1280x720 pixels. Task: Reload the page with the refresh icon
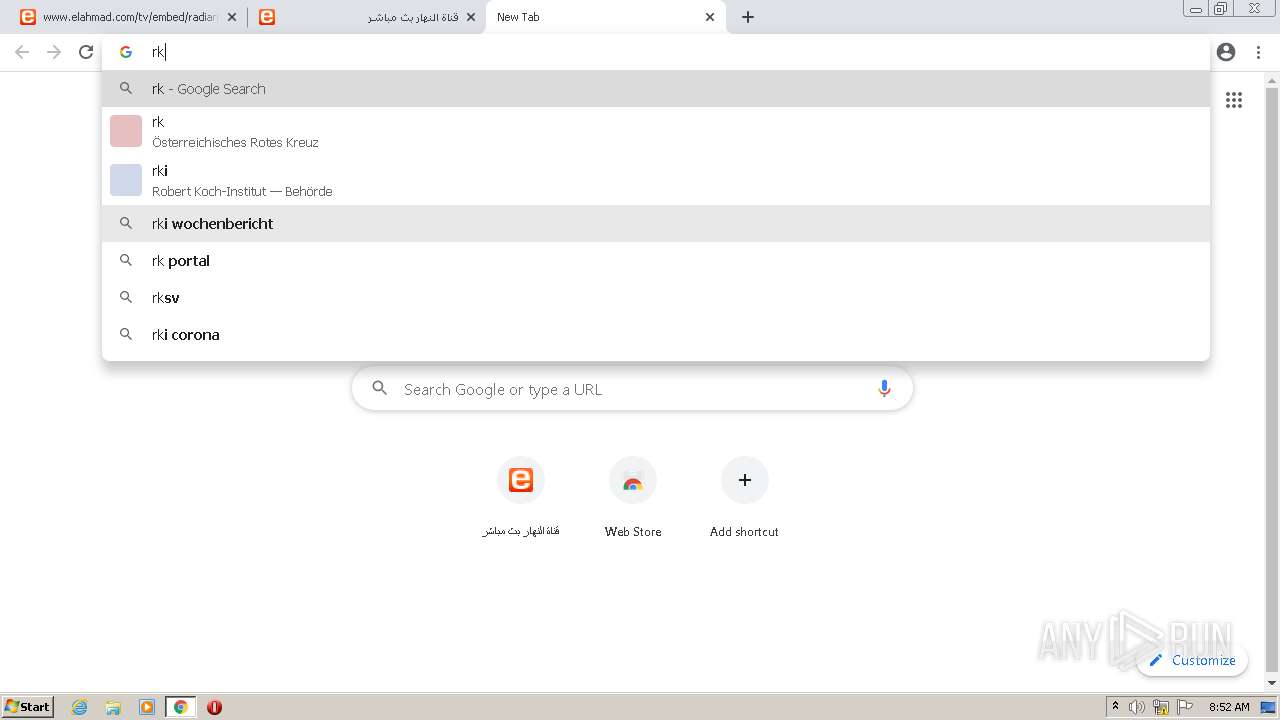(86, 52)
